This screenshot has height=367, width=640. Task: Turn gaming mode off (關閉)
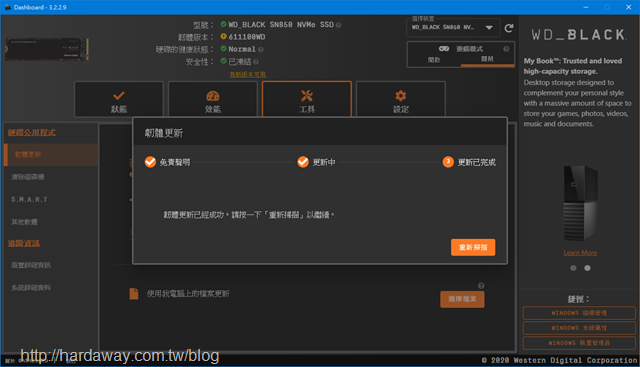[487, 59]
